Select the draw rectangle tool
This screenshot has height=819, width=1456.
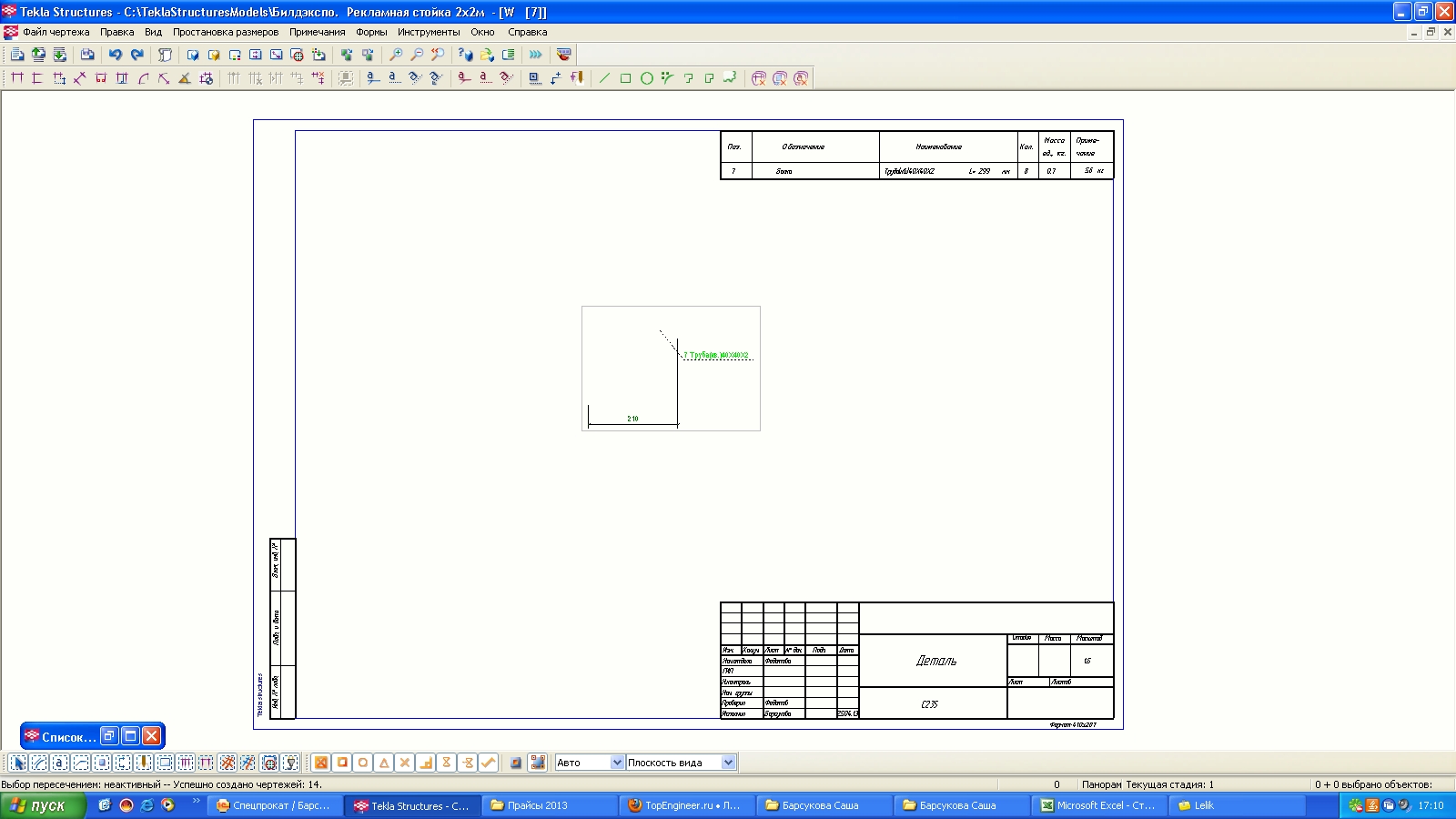625,78
